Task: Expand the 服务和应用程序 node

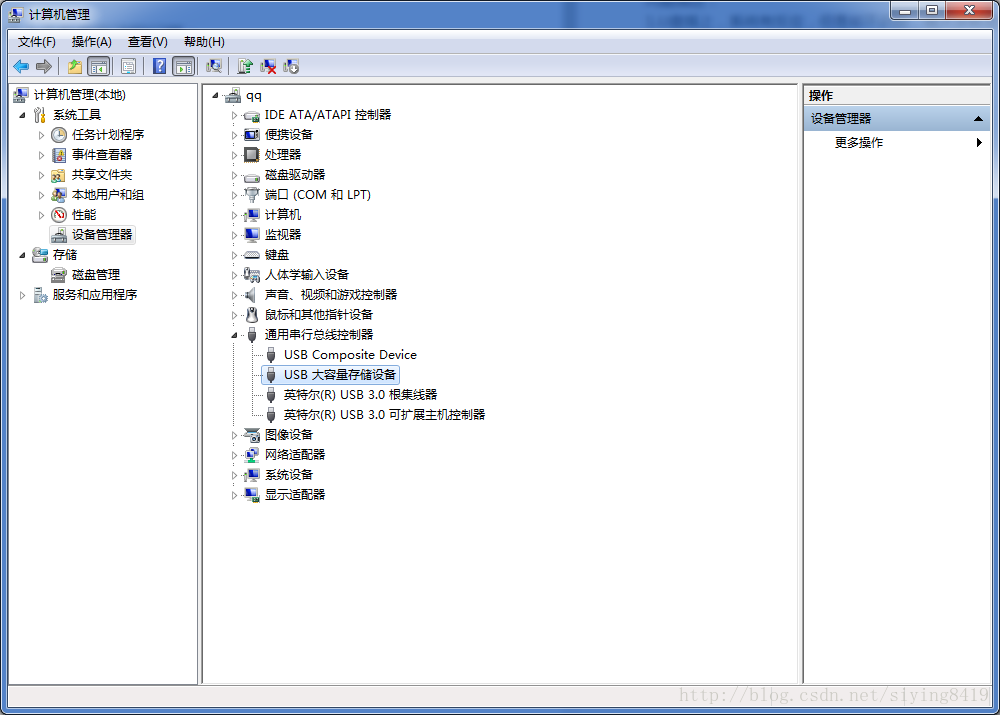Action: coord(22,295)
